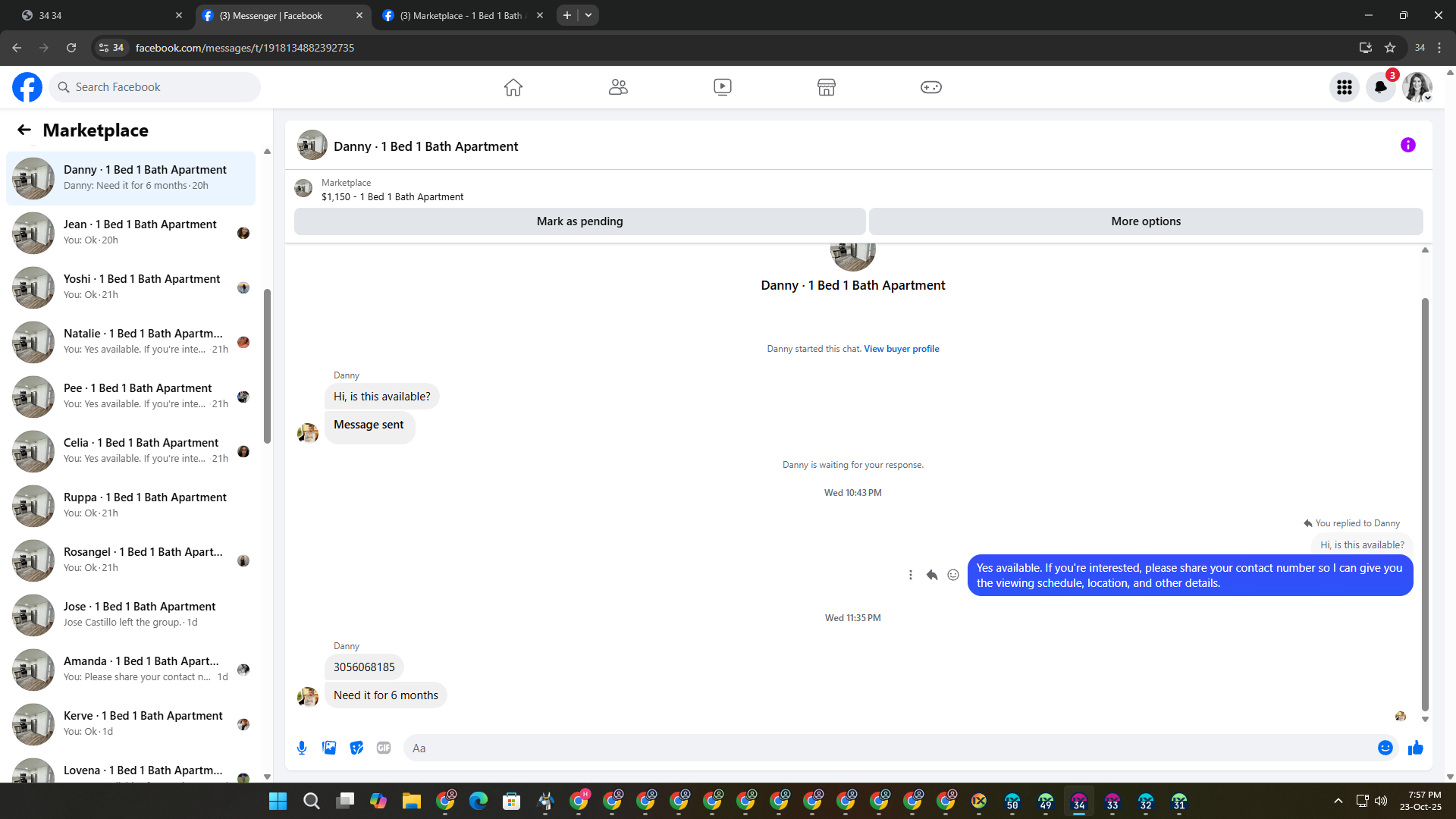Screen dimensions: 1456x819
Task: Open conversation information icon
Action: 1407,145
